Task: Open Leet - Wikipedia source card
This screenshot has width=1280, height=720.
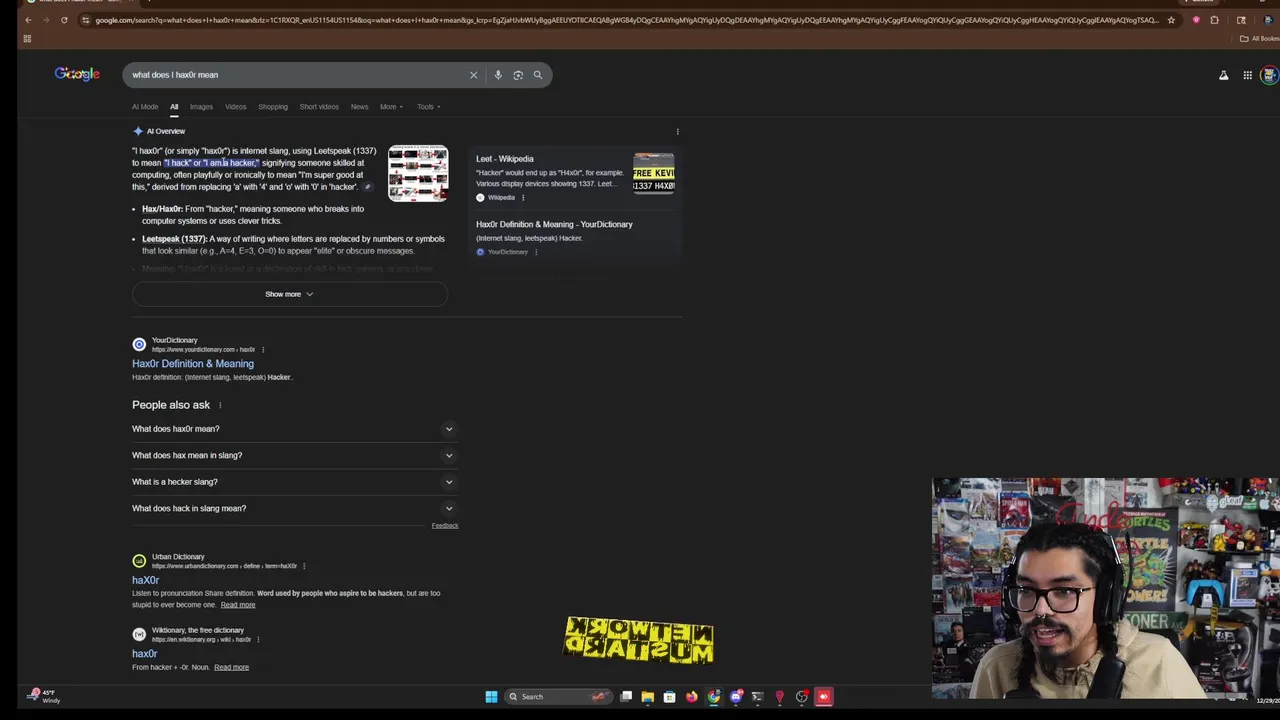Action: (575, 177)
